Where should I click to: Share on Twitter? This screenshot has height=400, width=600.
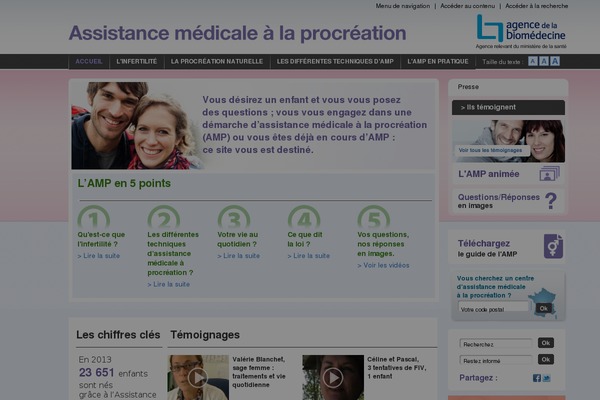[546, 378]
